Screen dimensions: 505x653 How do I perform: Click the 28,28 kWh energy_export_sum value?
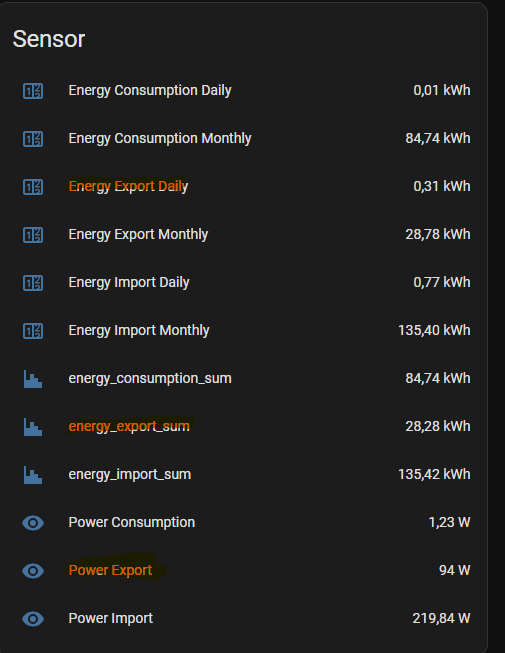[x=438, y=426]
